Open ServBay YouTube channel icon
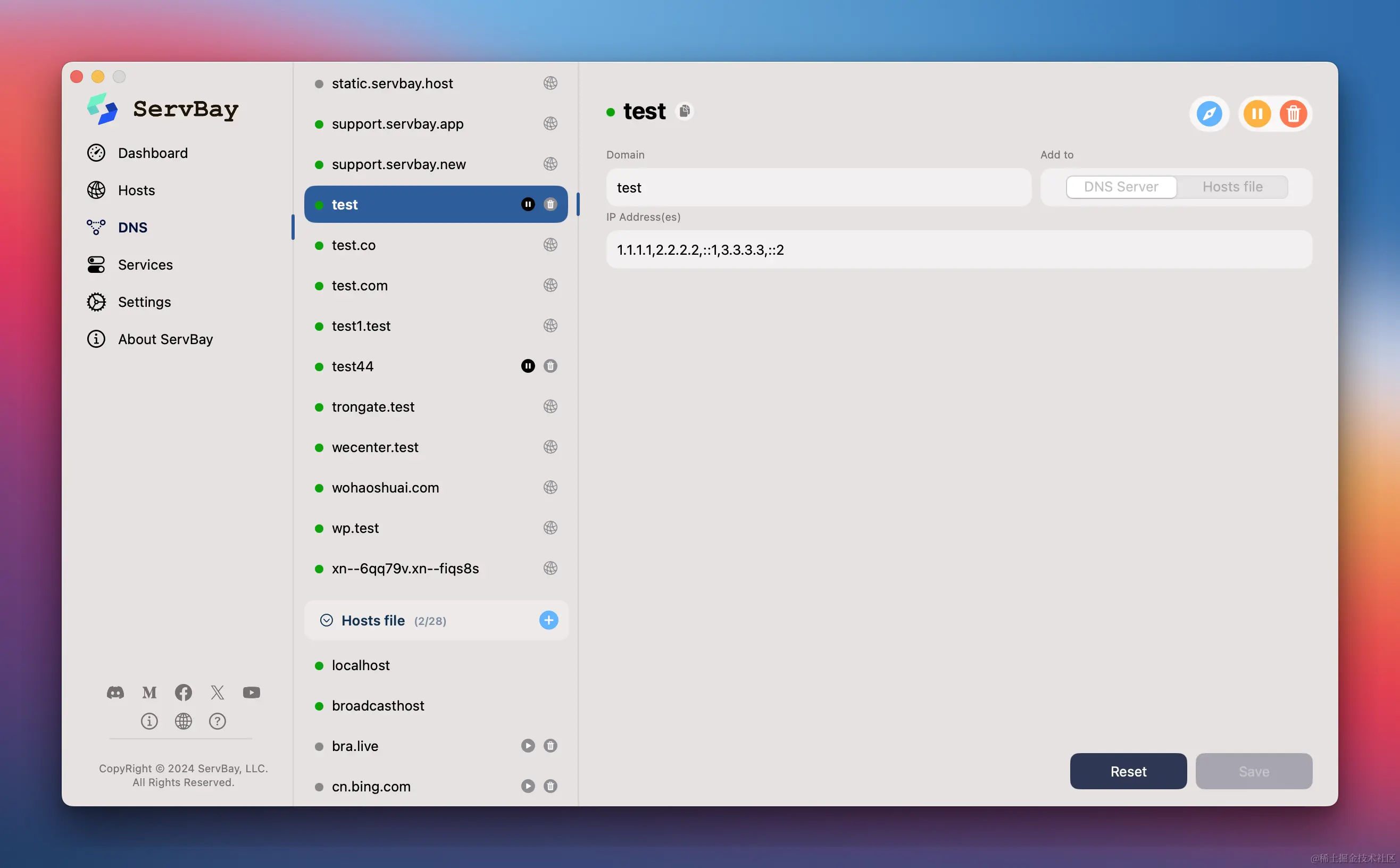The height and width of the screenshot is (868, 1400). click(x=252, y=692)
